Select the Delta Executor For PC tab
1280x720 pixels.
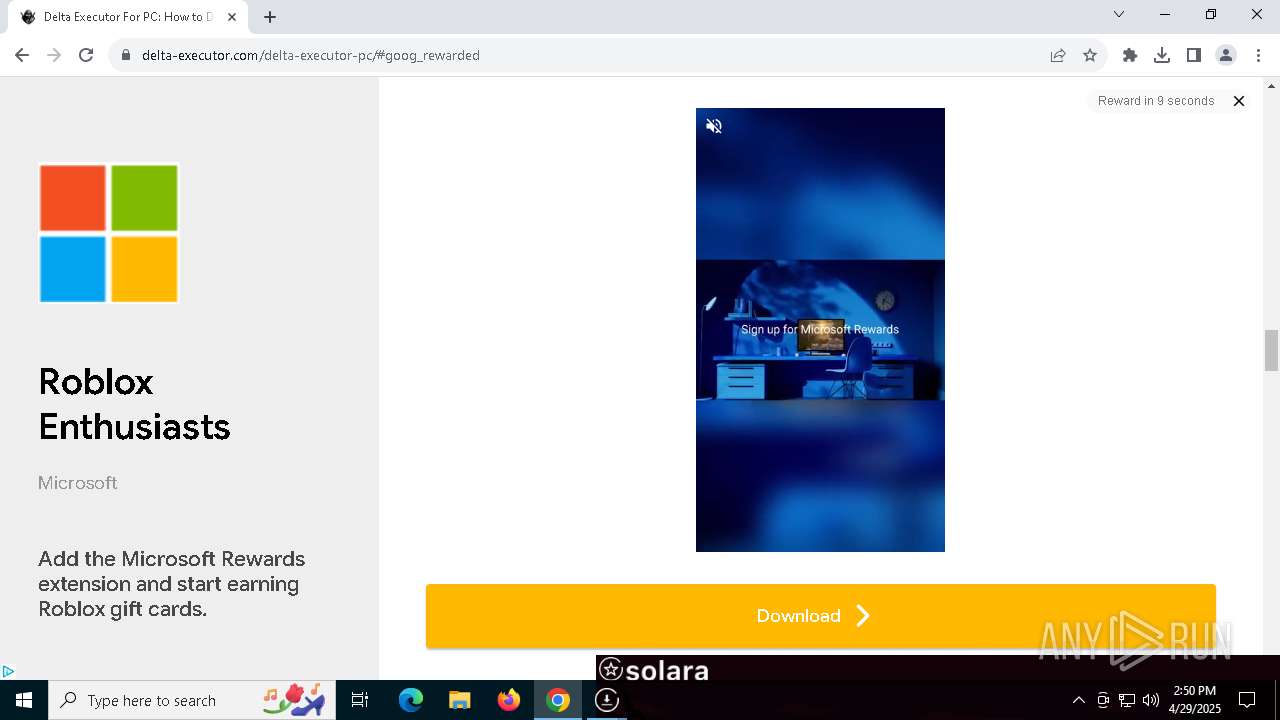tap(128, 17)
